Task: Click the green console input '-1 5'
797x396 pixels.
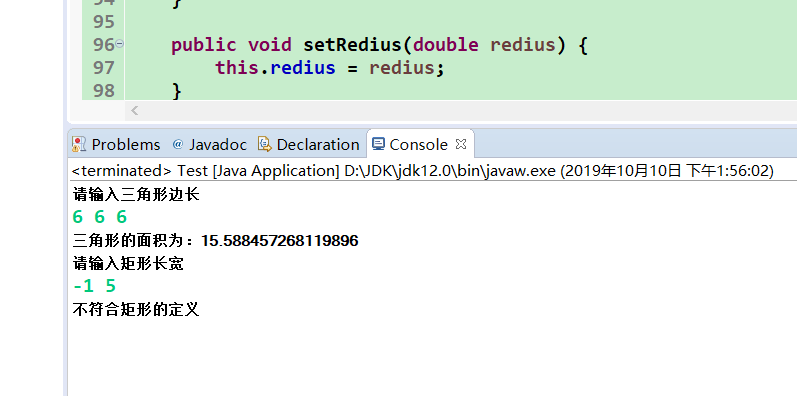Action: pyautogui.click(x=95, y=286)
